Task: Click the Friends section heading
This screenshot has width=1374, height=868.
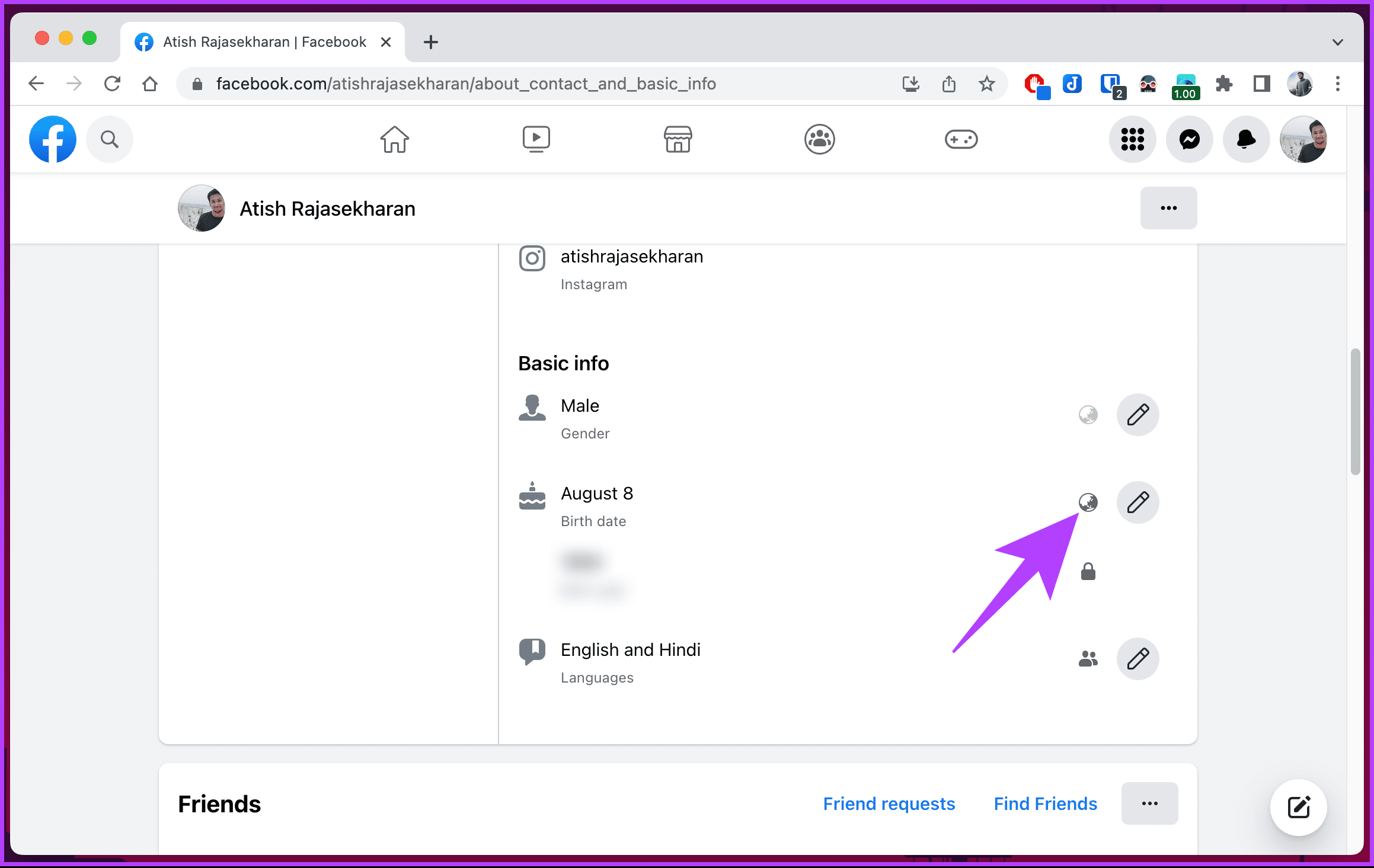Action: pos(219,804)
